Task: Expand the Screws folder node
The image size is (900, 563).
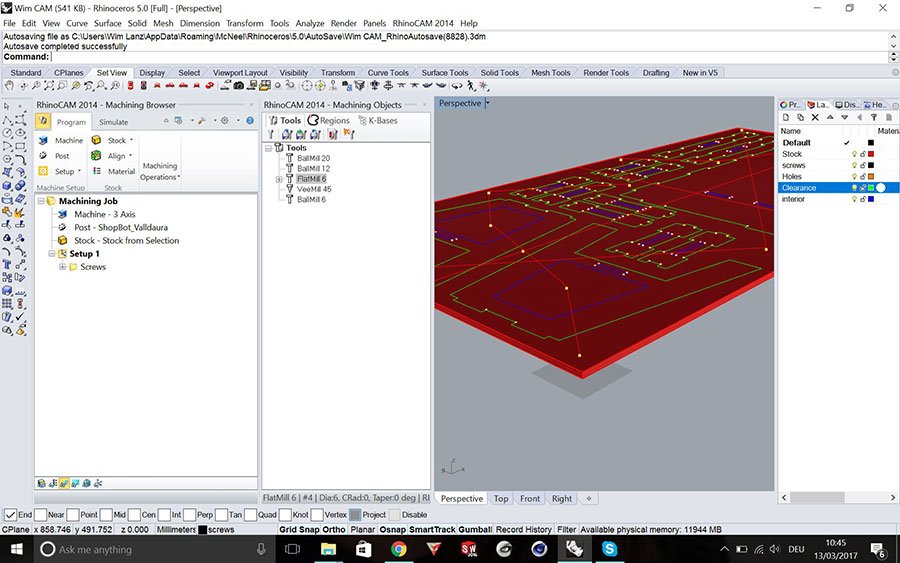Action: tap(63, 267)
